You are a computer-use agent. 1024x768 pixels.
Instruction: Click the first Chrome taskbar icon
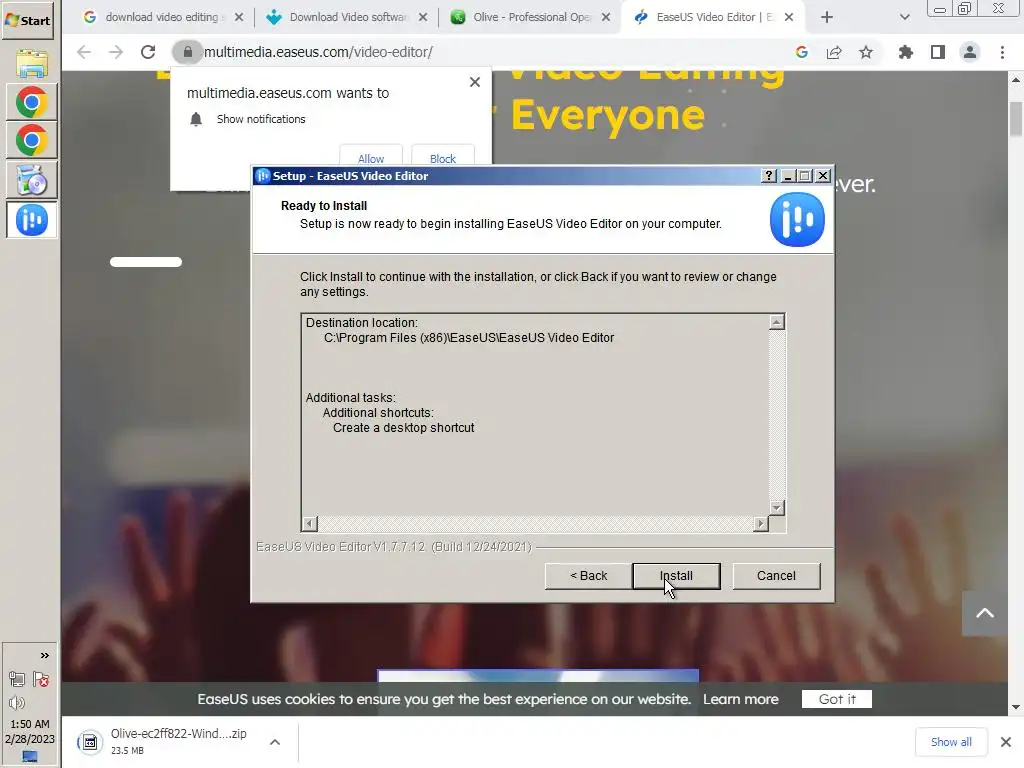(x=31, y=102)
